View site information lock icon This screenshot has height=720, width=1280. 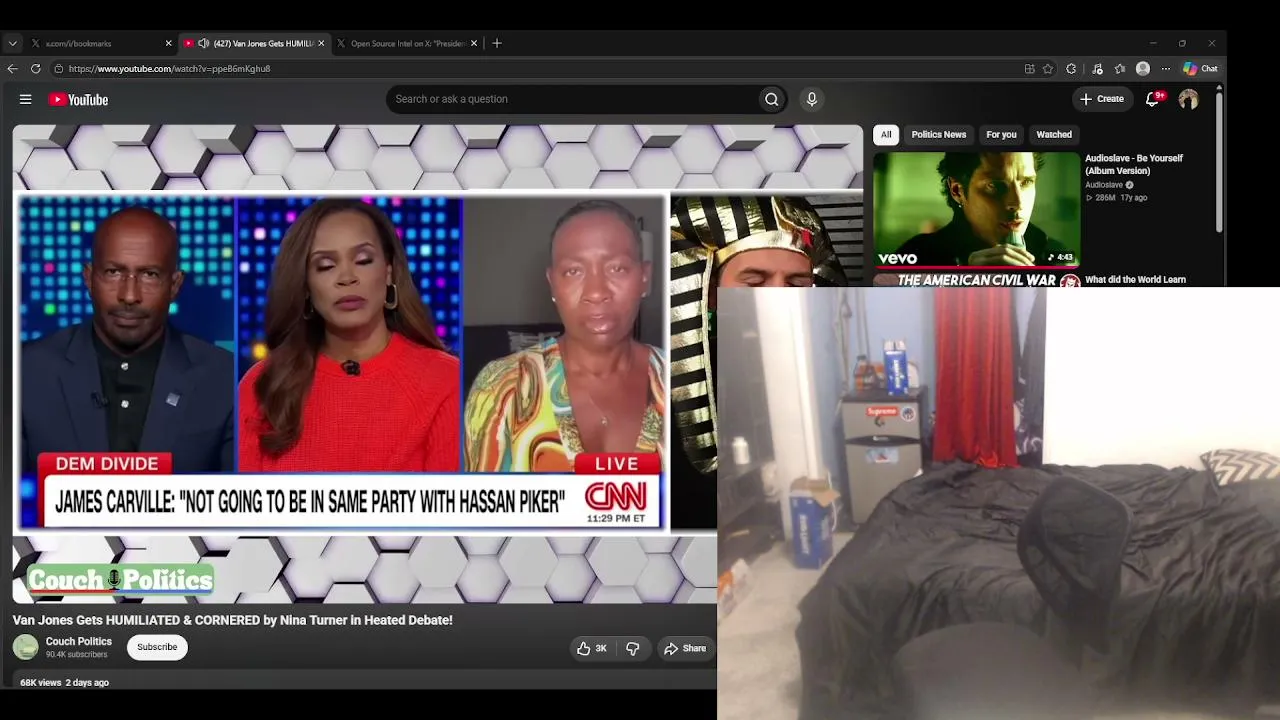click(x=58, y=69)
